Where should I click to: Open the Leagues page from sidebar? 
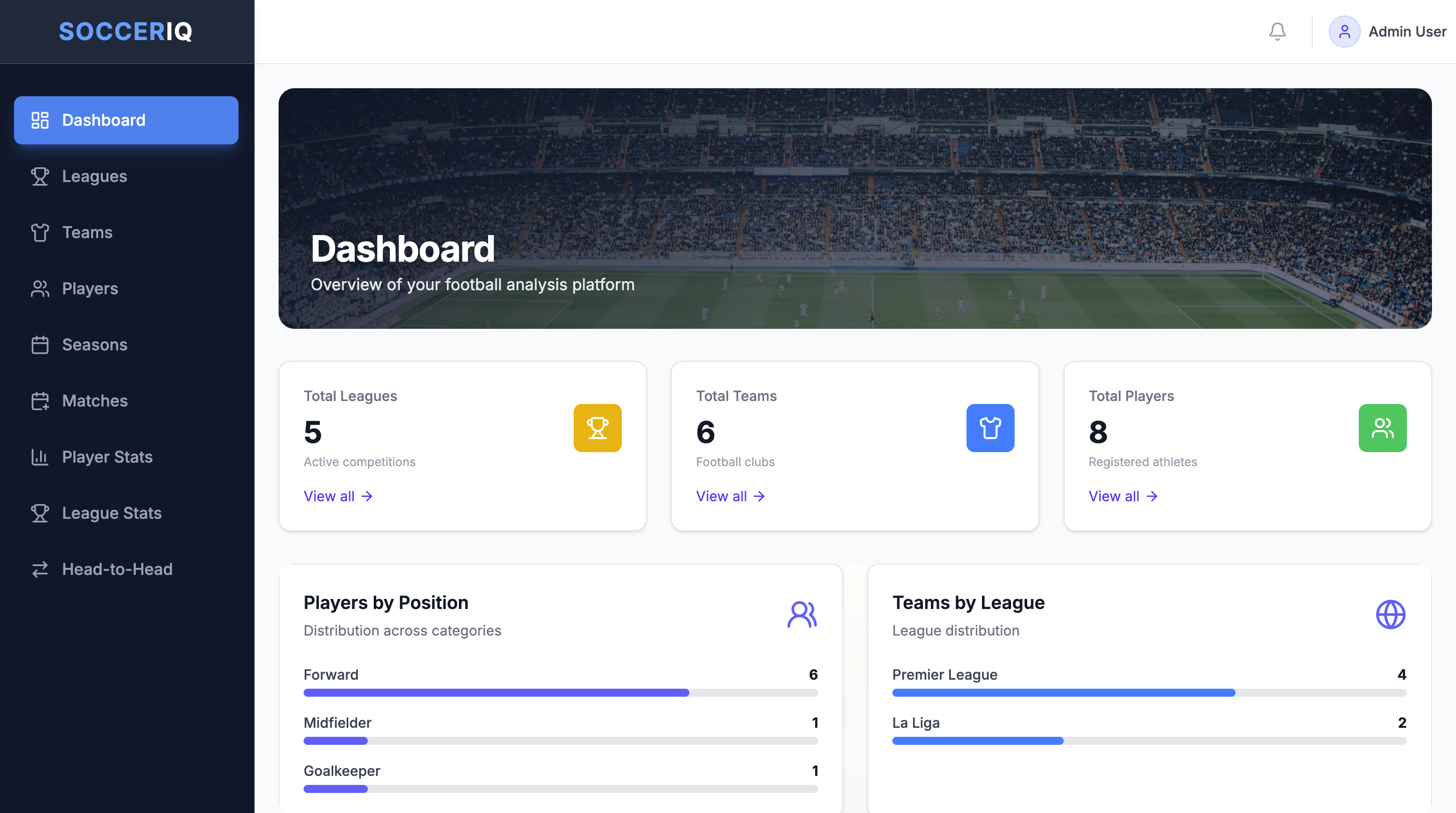[x=94, y=176]
